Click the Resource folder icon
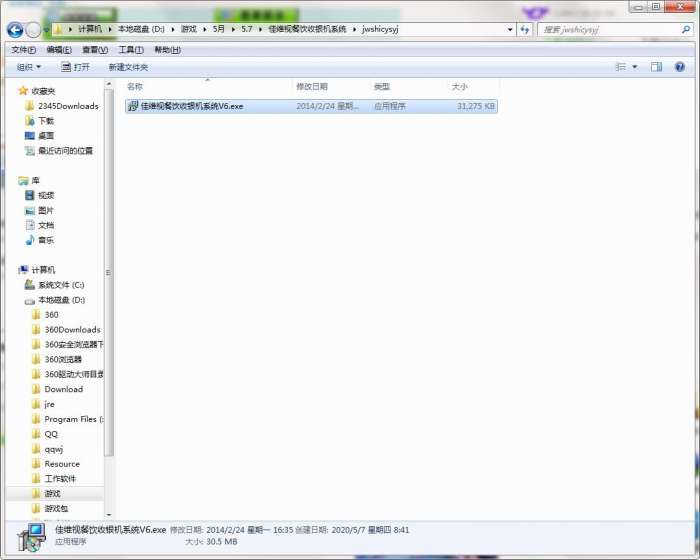The image size is (700, 560). point(37,464)
